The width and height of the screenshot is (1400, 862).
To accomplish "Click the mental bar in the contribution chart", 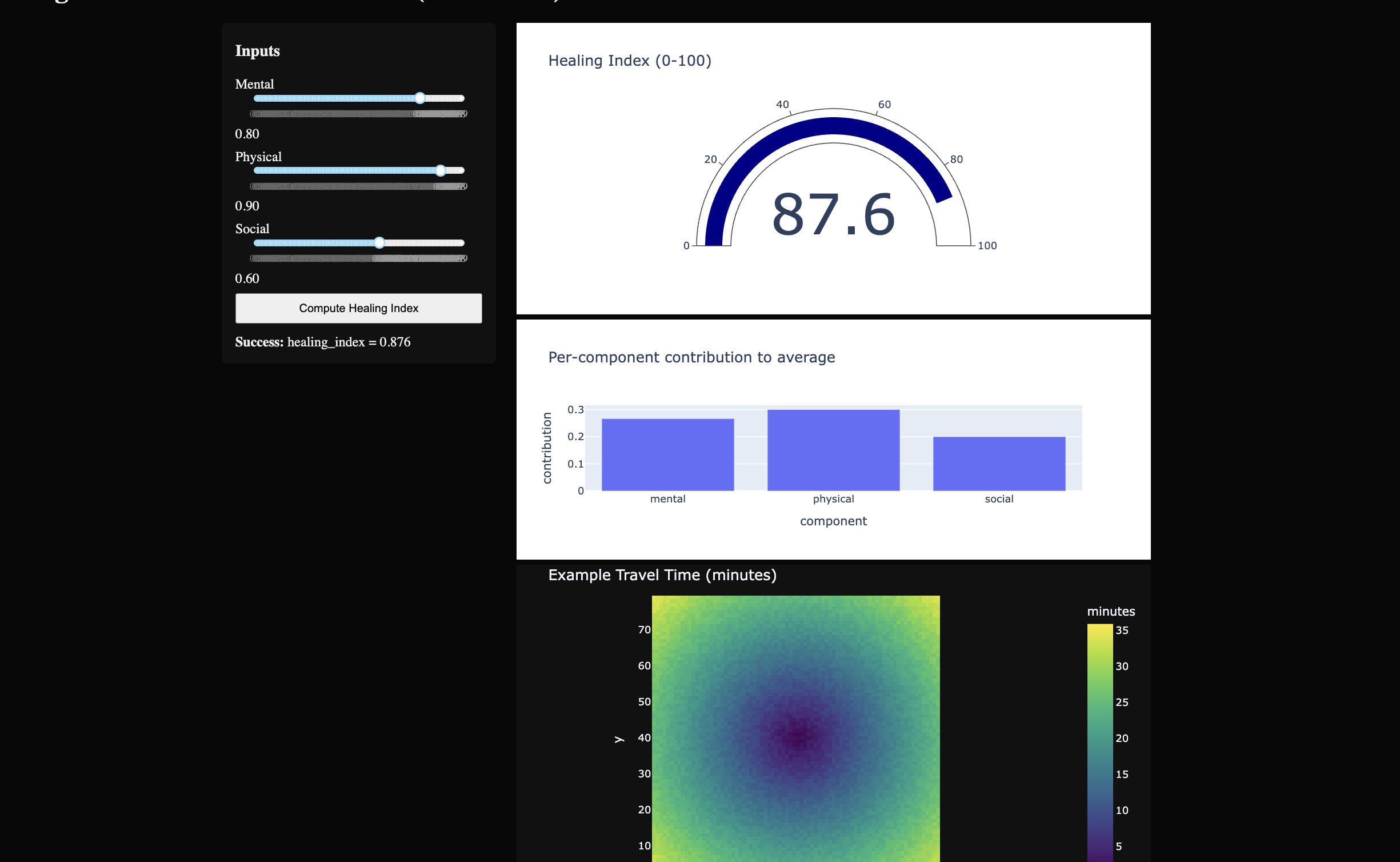I will tap(667, 454).
